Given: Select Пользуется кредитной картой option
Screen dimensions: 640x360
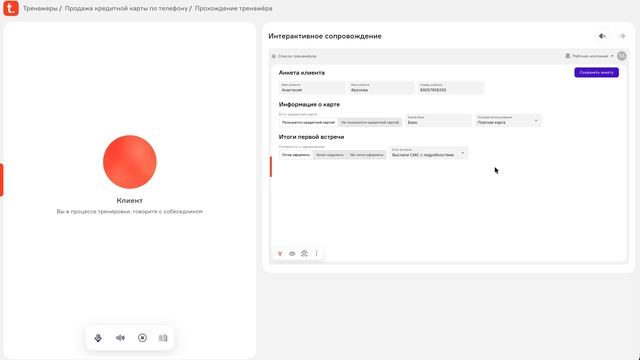Looking at the screenshot, I should pyautogui.click(x=308, y=122).
